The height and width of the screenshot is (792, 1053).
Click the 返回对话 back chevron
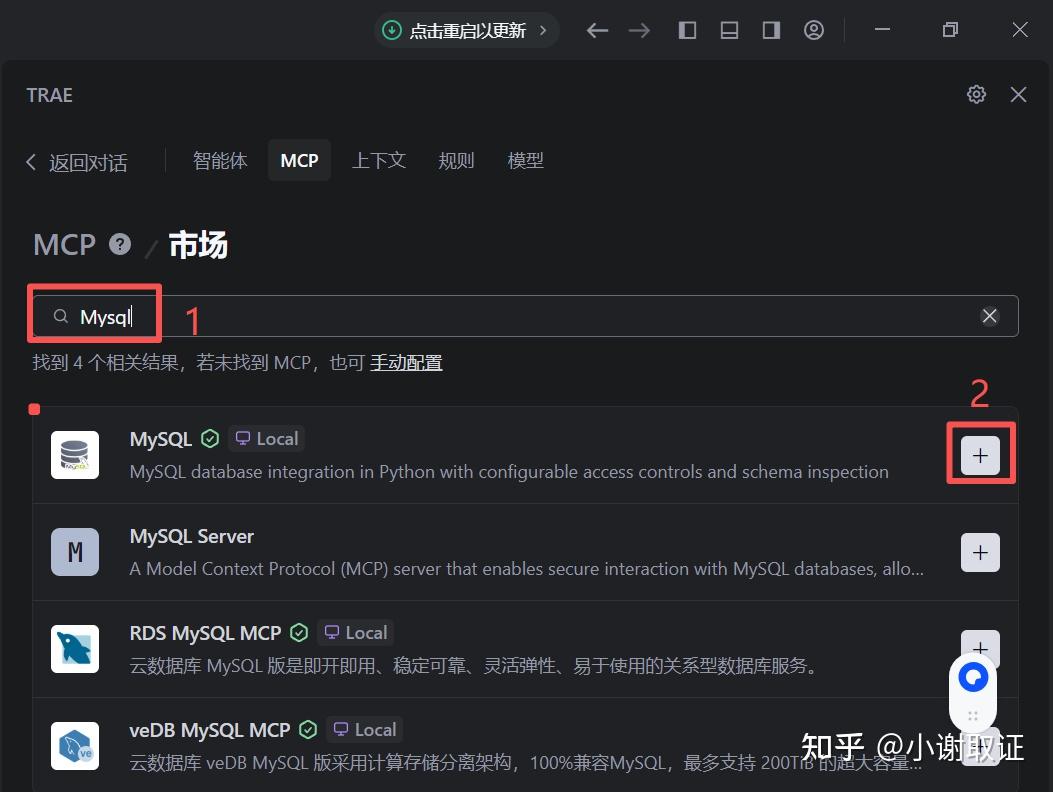pyautogui.click(x=31, y=162)
